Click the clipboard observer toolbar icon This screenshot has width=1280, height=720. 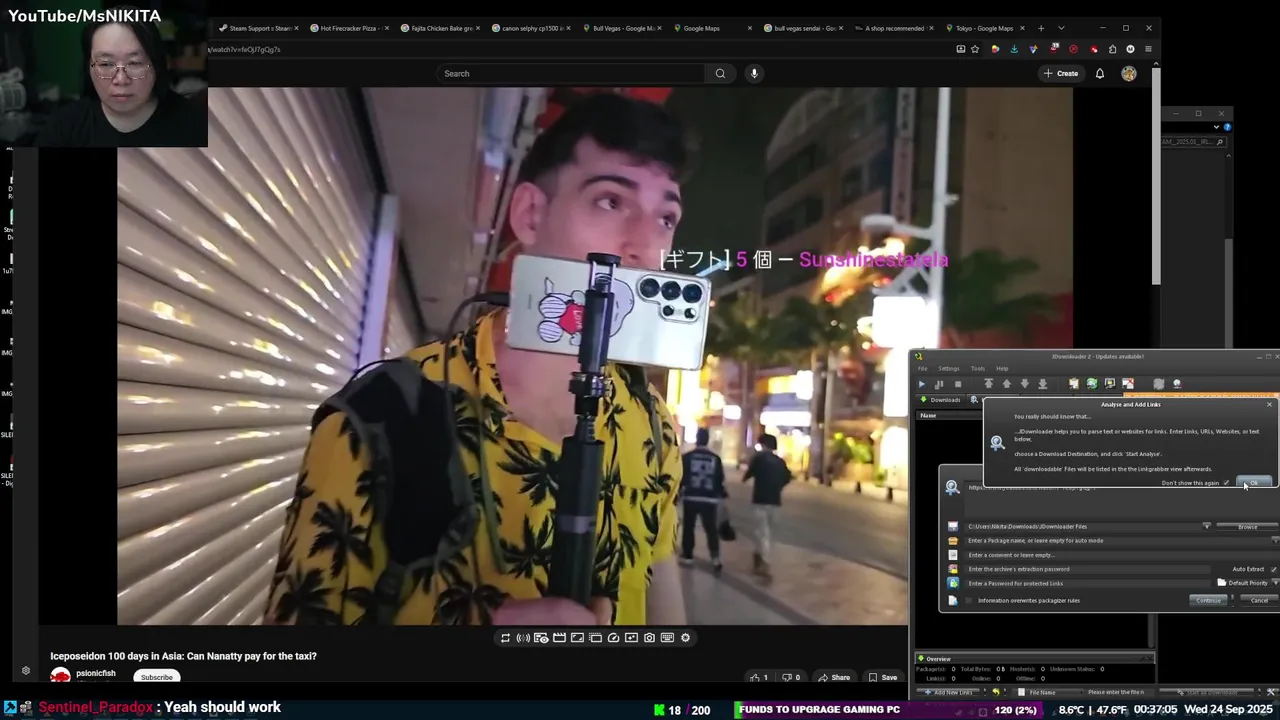[1074, 384]
